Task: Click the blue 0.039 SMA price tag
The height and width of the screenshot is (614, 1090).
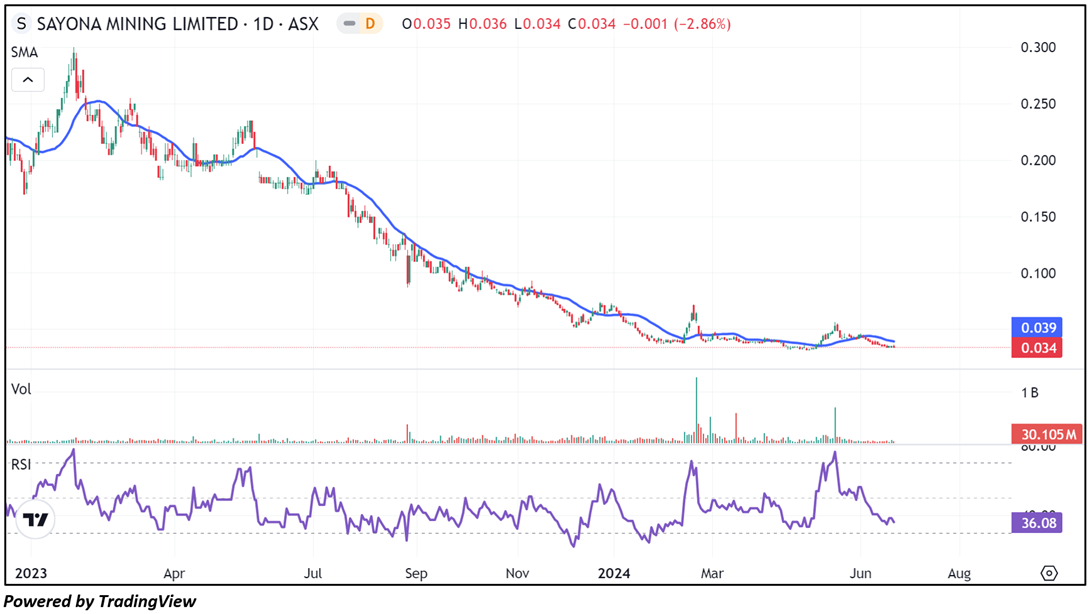Action: tap(1037, 328)
